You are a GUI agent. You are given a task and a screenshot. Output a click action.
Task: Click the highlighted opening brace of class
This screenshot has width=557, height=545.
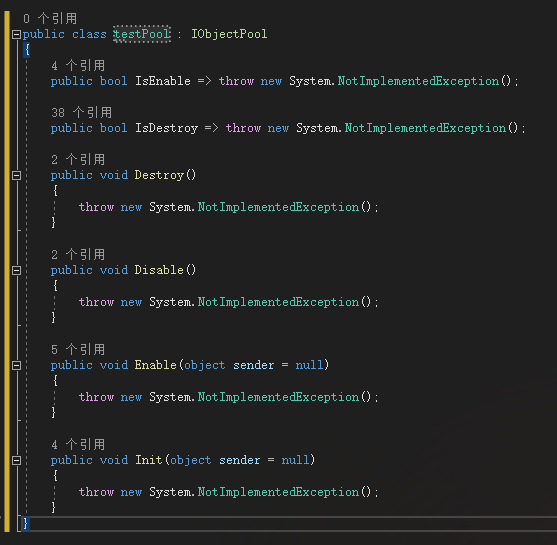[27, 50]
